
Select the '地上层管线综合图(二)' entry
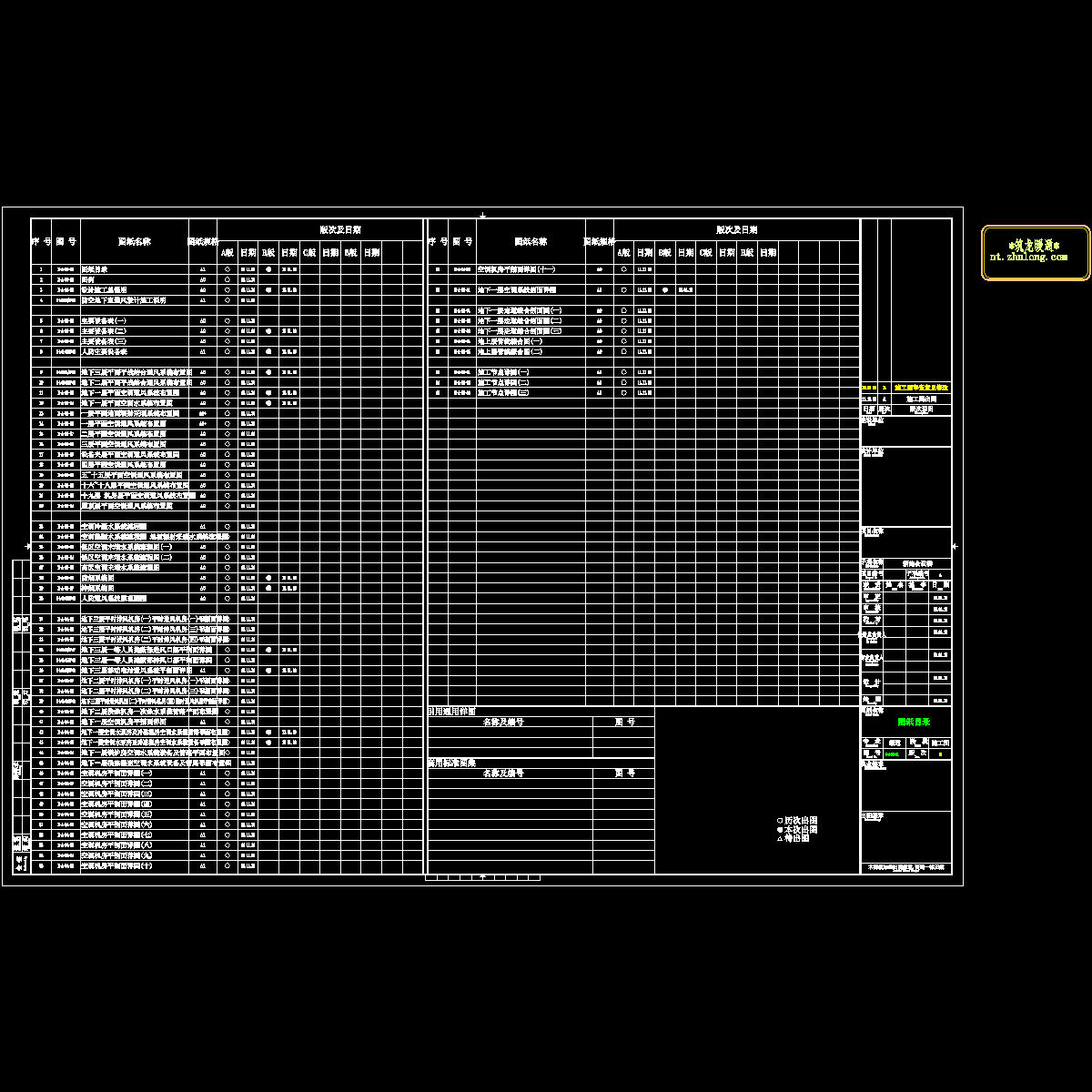tap(510, 351)
